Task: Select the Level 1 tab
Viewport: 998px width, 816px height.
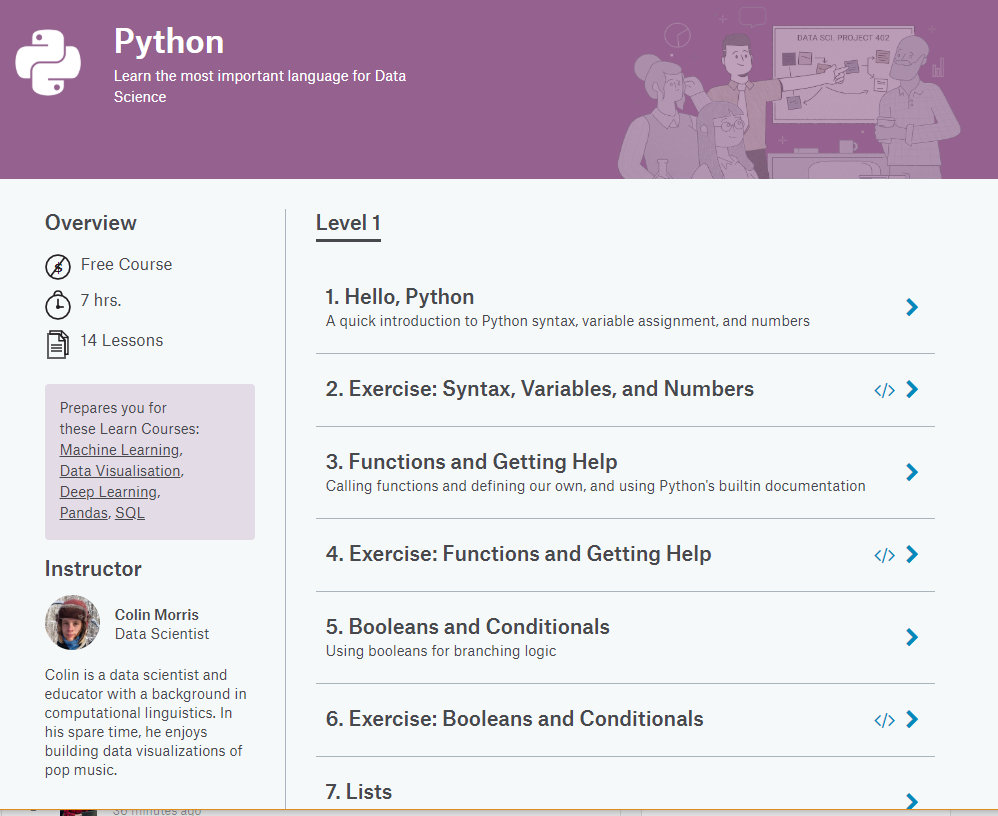Action: click(348, 223)
